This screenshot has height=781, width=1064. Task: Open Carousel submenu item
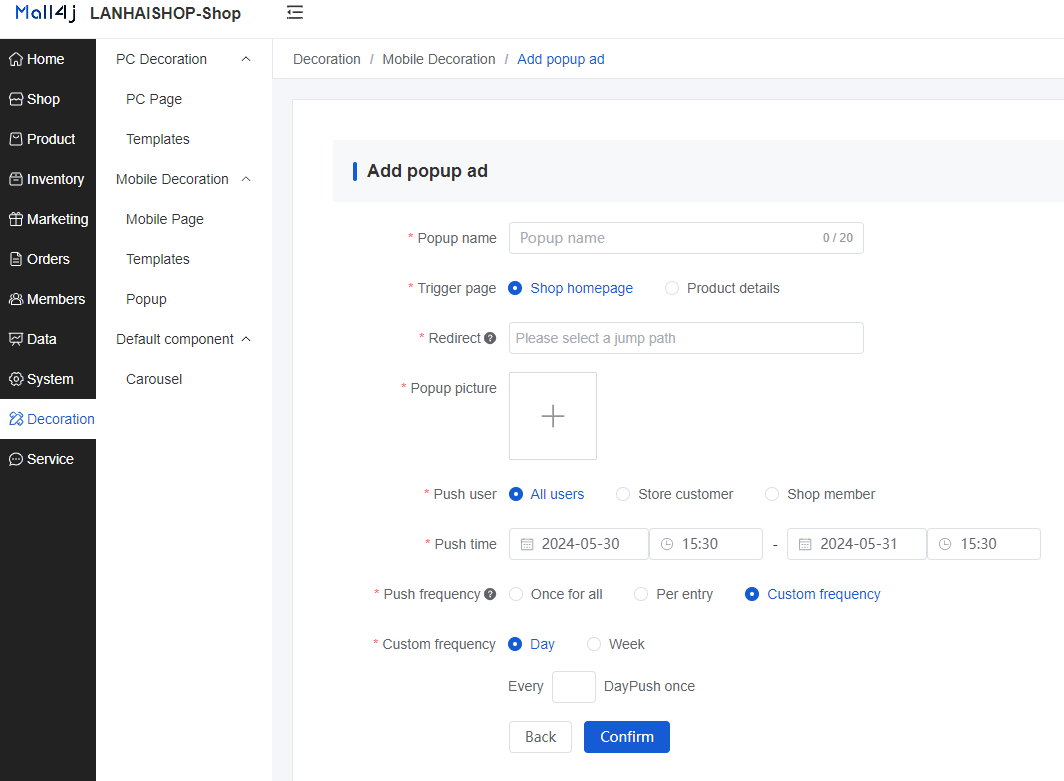(x=154, y=379)
